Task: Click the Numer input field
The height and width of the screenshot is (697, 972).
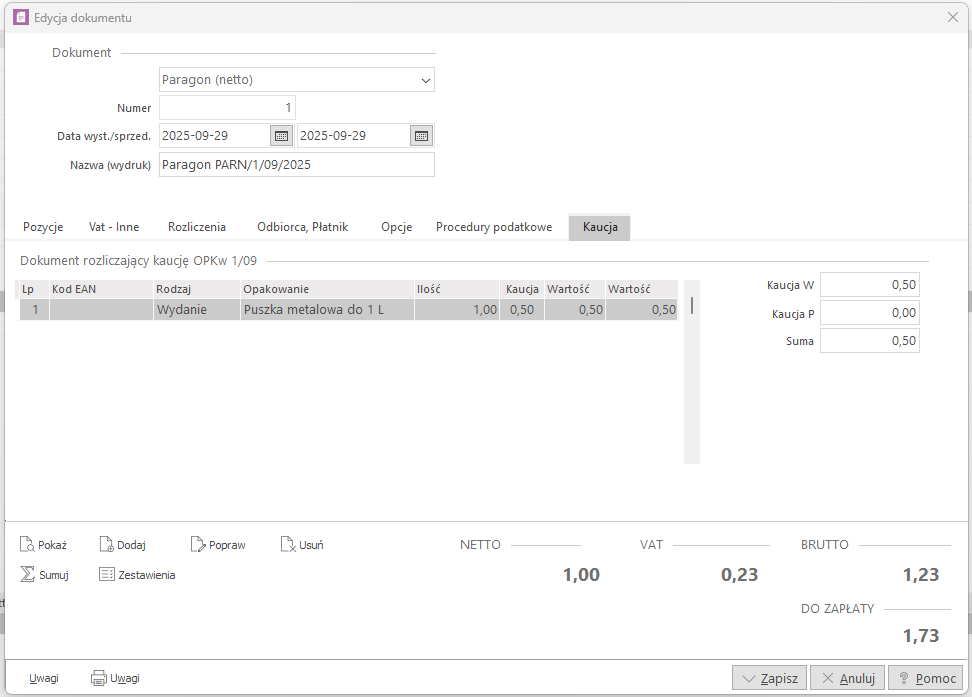Action: coord(227,108)
